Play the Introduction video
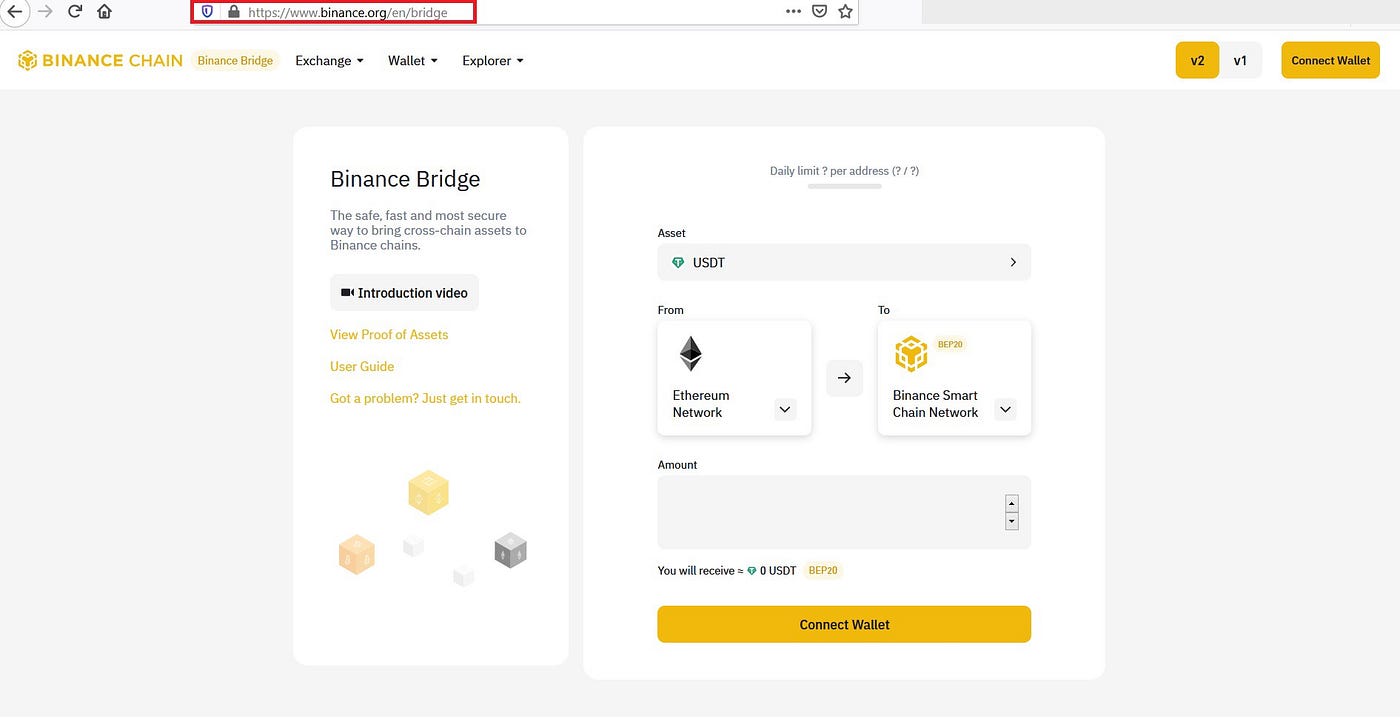 coord(404,293)
